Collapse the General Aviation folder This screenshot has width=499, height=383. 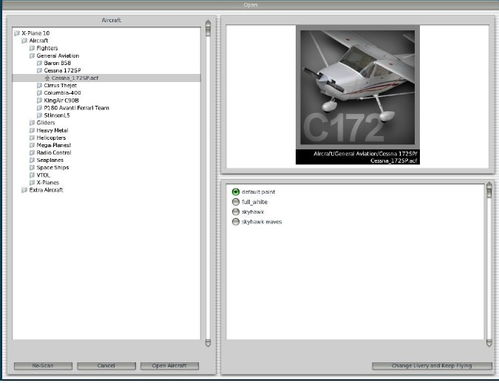click(32, 56)
